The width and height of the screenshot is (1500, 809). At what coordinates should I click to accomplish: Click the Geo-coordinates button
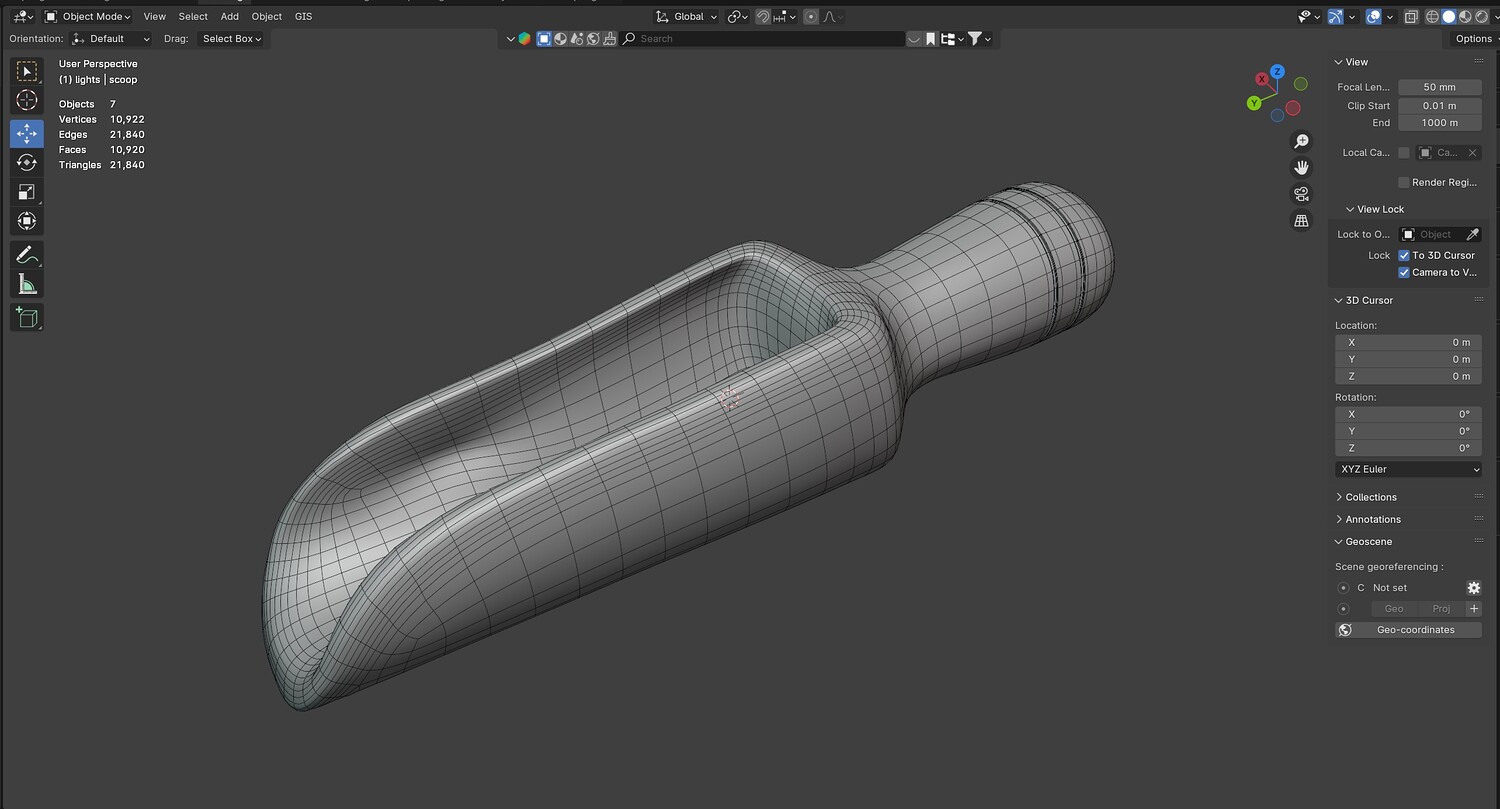click(x=1408, y=630)
